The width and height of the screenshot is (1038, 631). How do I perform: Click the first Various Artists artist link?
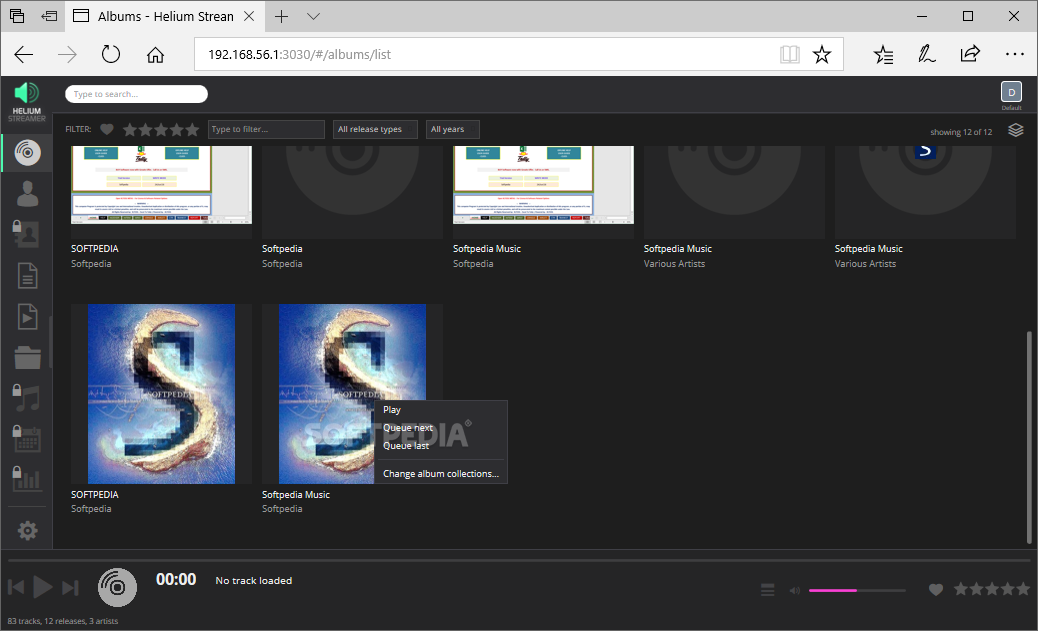(674, 264)
